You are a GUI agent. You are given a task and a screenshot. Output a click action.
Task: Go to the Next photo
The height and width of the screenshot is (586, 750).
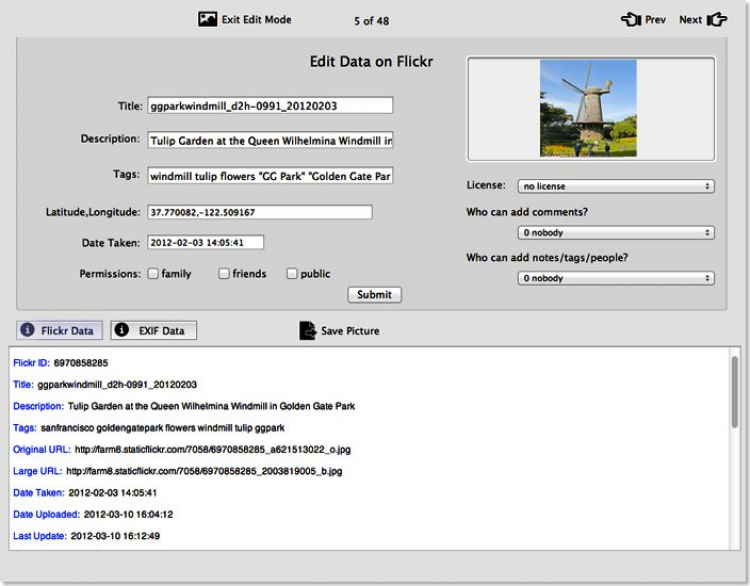703,20
